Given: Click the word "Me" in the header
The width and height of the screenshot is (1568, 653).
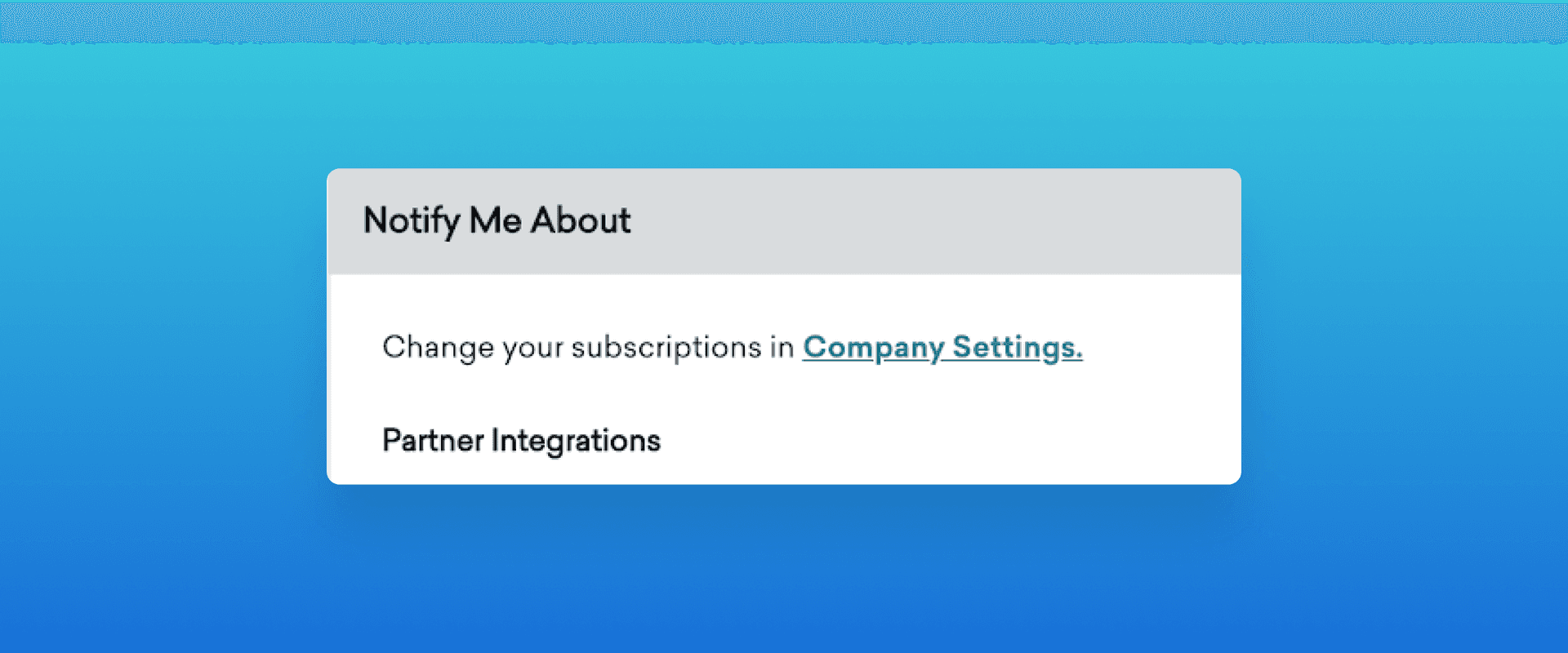Looking at the screenshot, I should pos(495,220).
